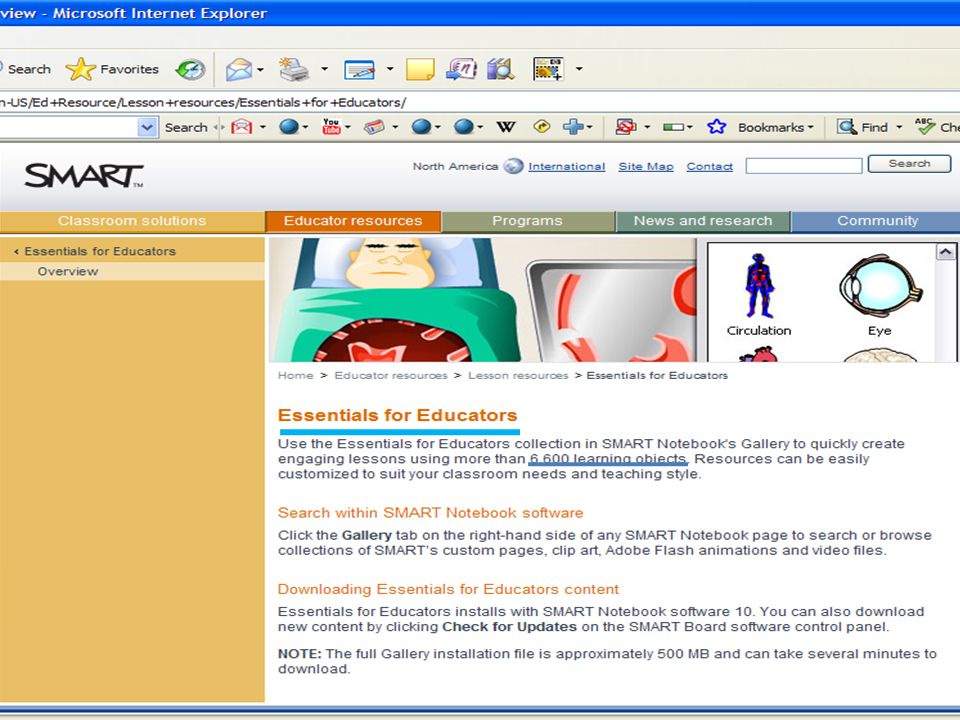The width and height of the screenshot is (960, 720).
Task: Click the site Search button
Action: click(909, 164)
